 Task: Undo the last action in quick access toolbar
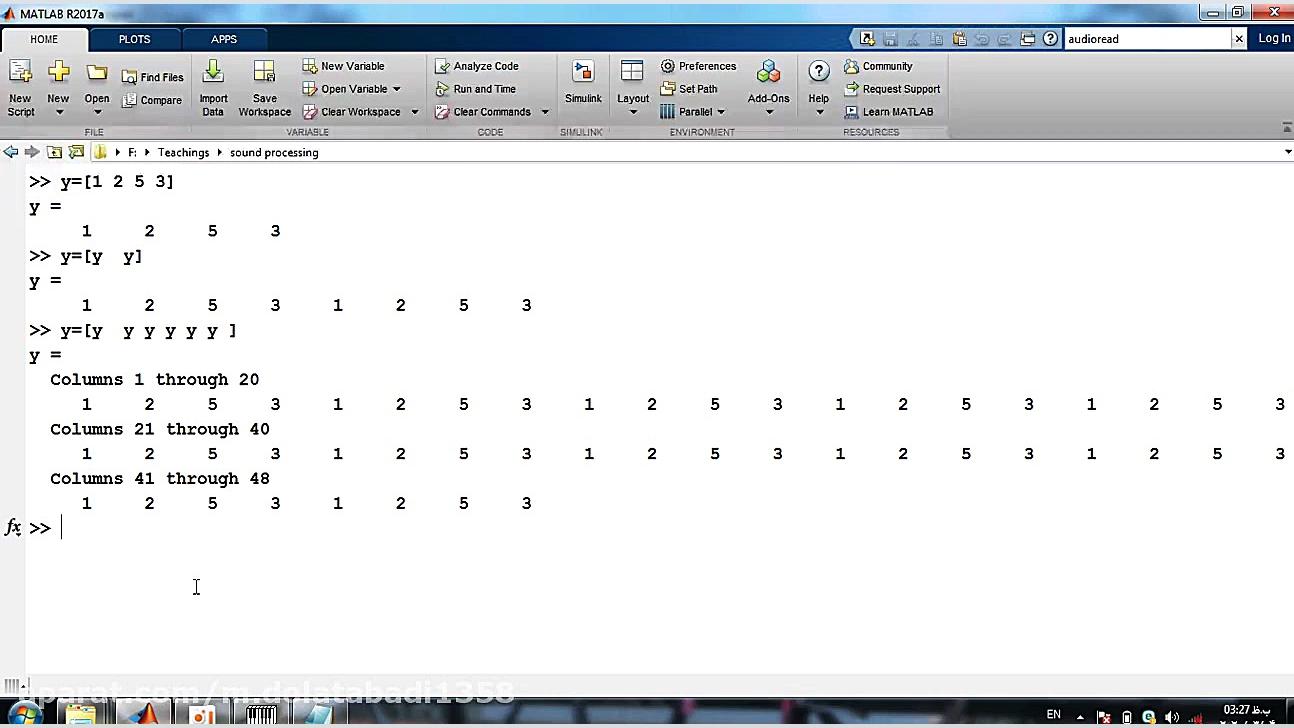(982, 39)
